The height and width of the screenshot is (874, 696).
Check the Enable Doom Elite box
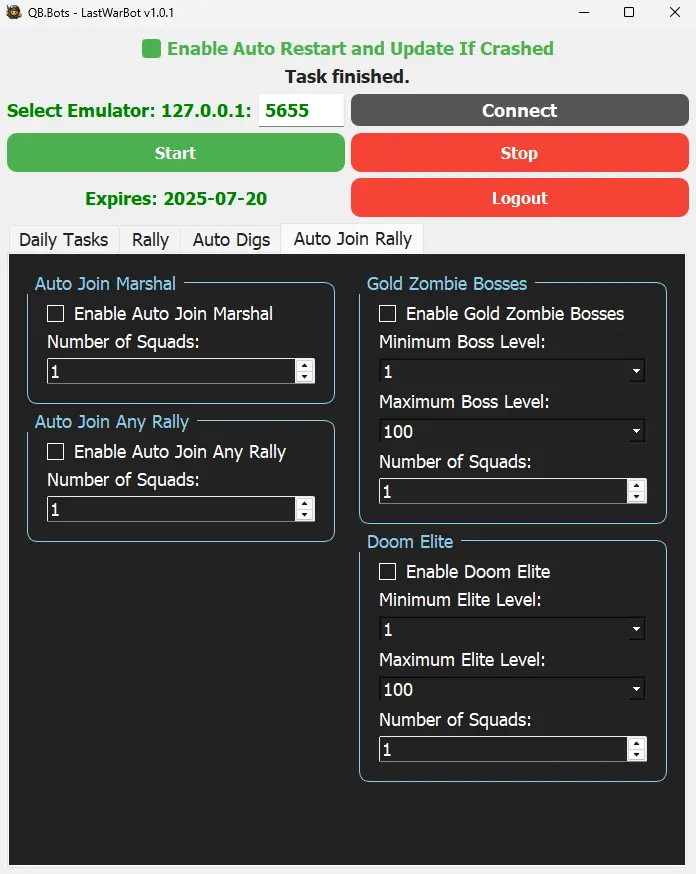click(387, 572)
